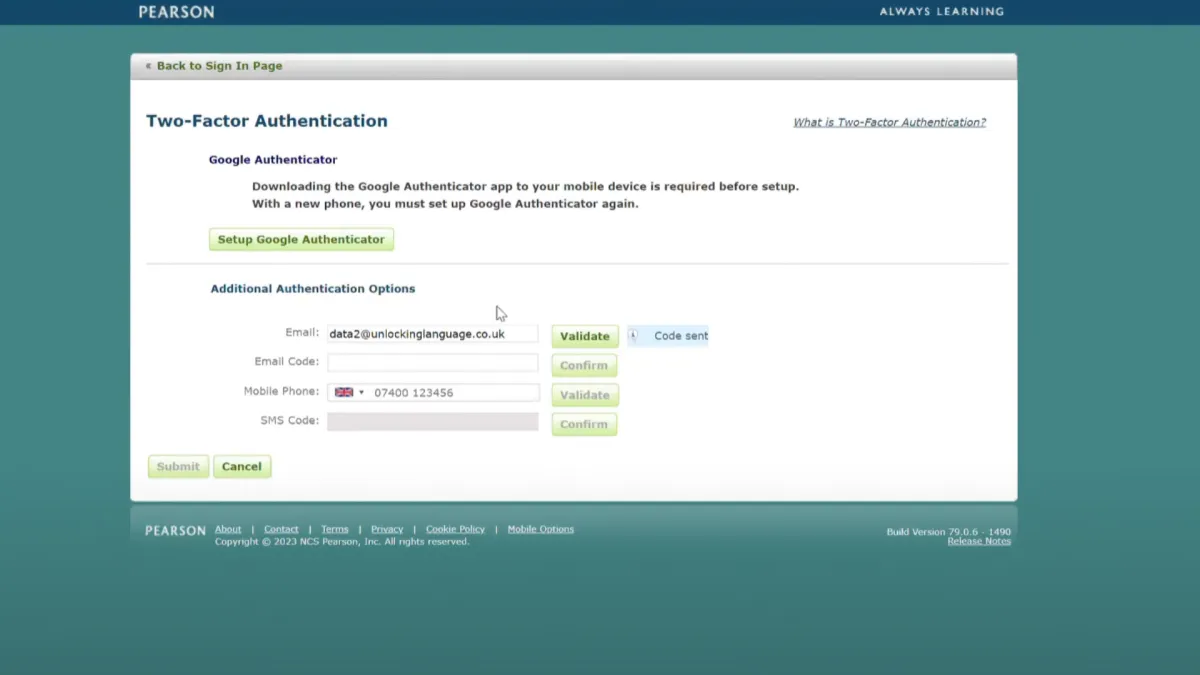Click Additional Authentication Options heading
Viewport: 1200px width, 675px height.
coord(313,289)
